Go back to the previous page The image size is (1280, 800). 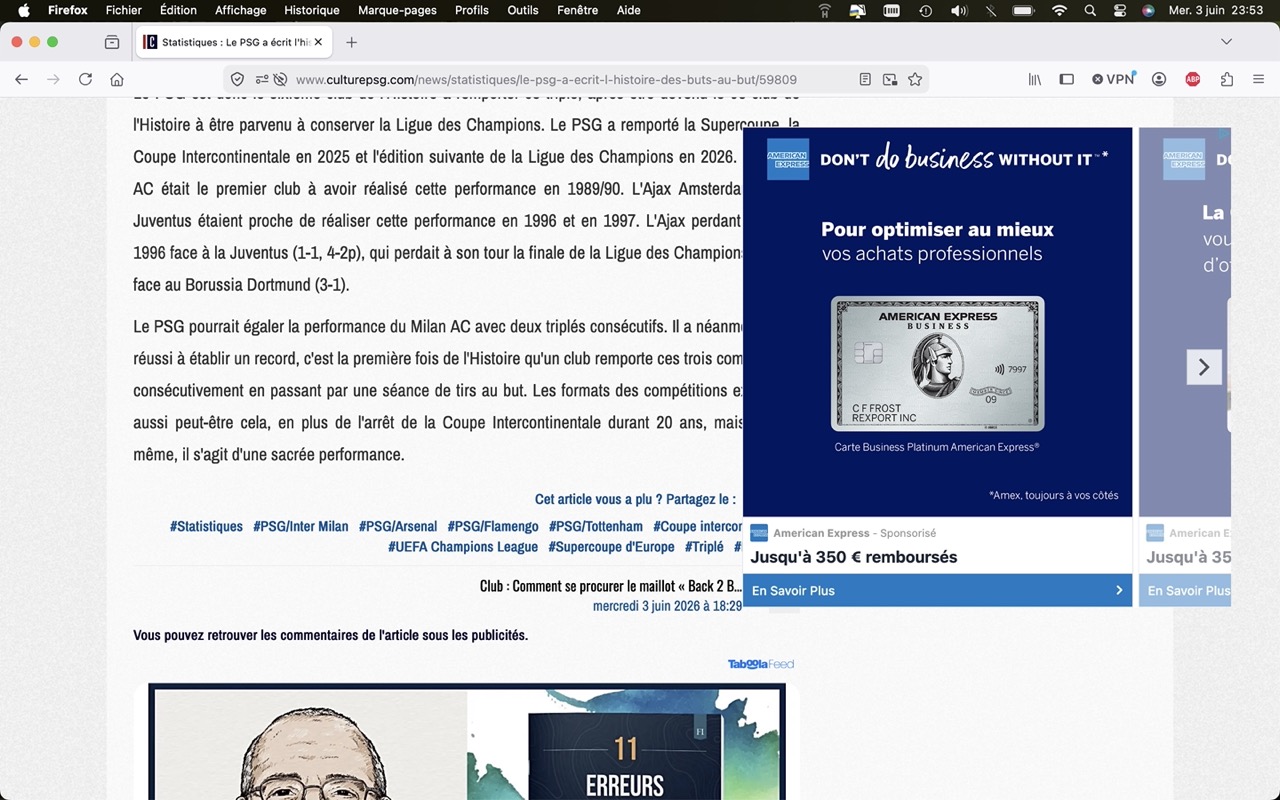(21, 80)
